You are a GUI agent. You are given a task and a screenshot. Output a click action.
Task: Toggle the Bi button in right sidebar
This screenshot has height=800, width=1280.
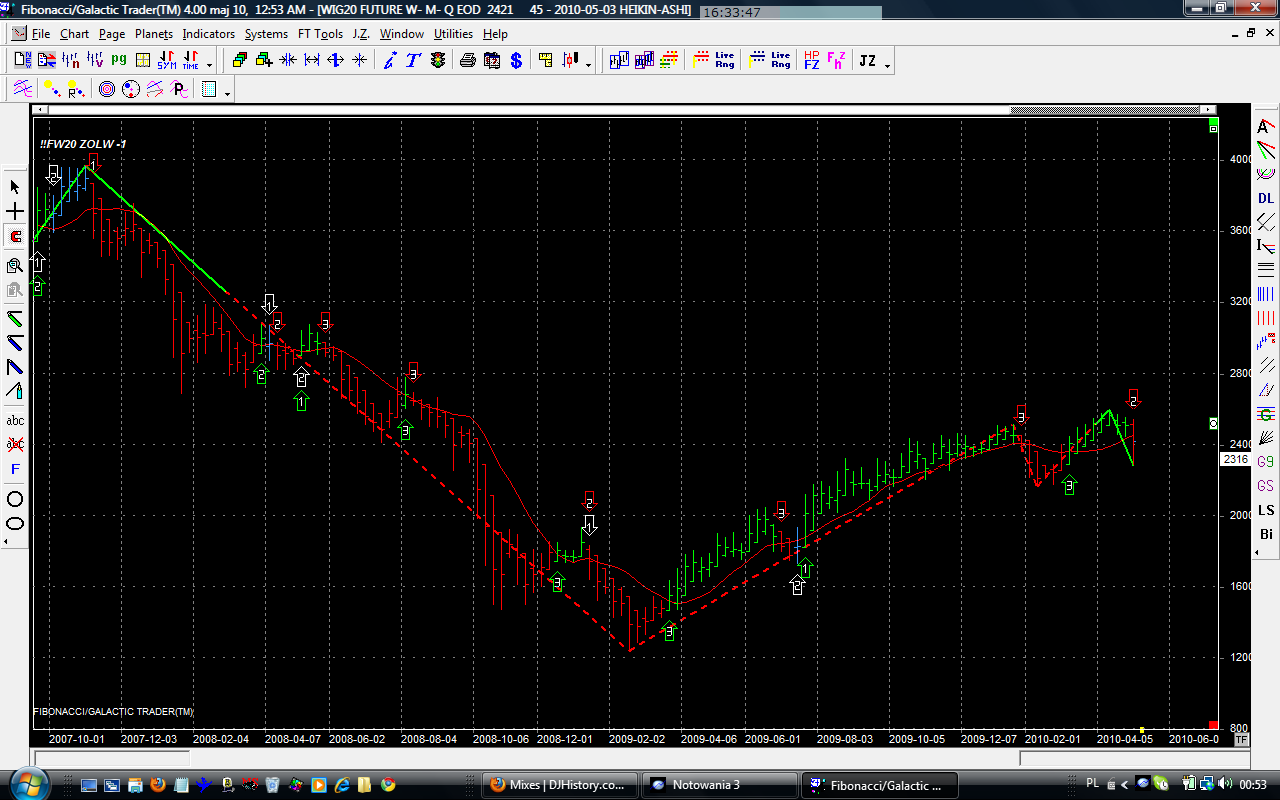pyautogui.click(x=1266, y=534)
